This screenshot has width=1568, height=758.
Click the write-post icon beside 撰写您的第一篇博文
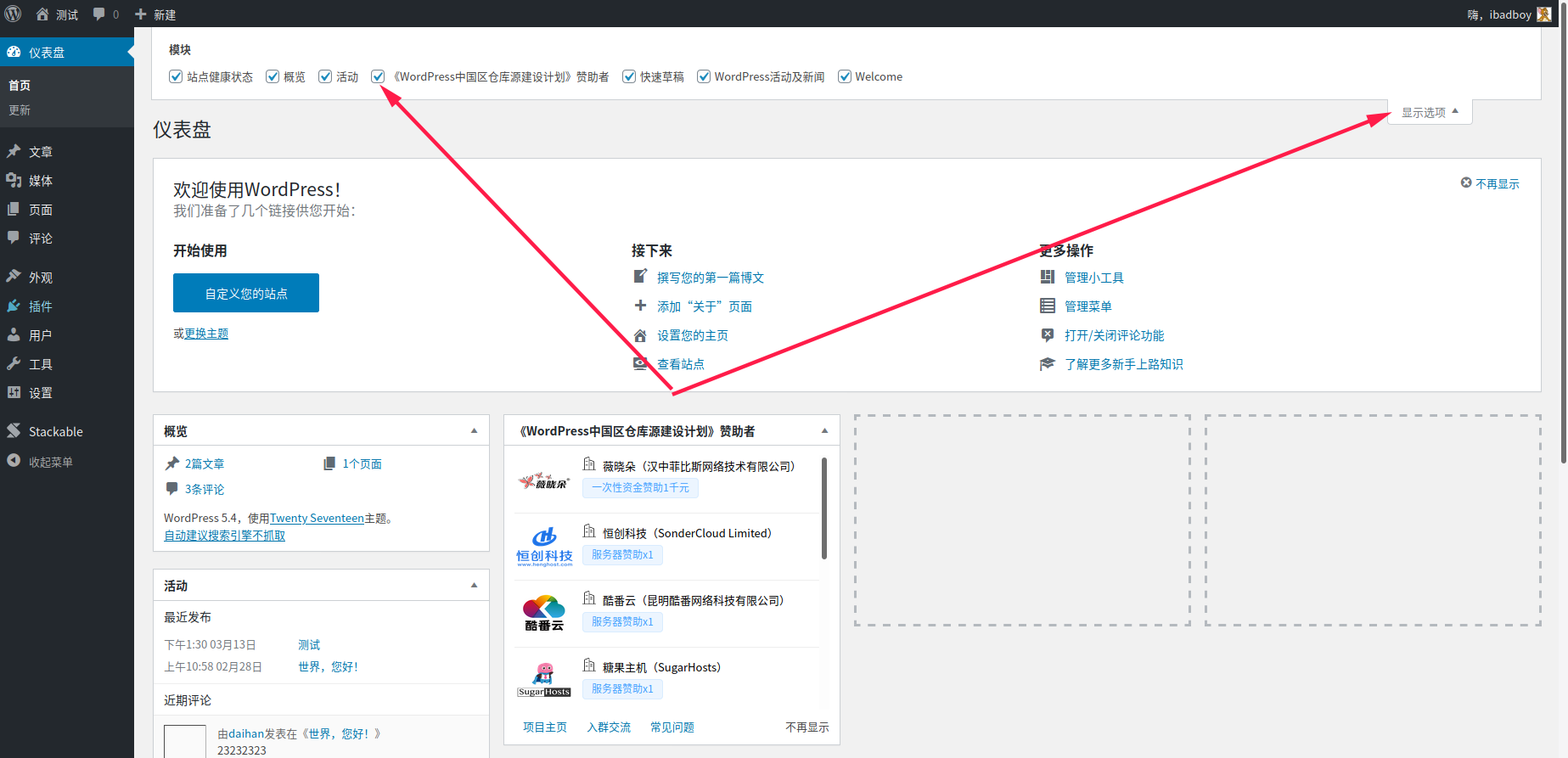[641, 276]
